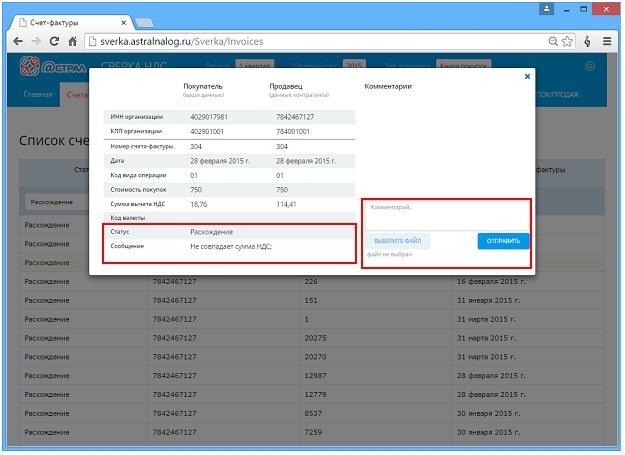Screen dimensions: 625x455
Task: Click the browser Back arrow
Action: tap(16, 41)
